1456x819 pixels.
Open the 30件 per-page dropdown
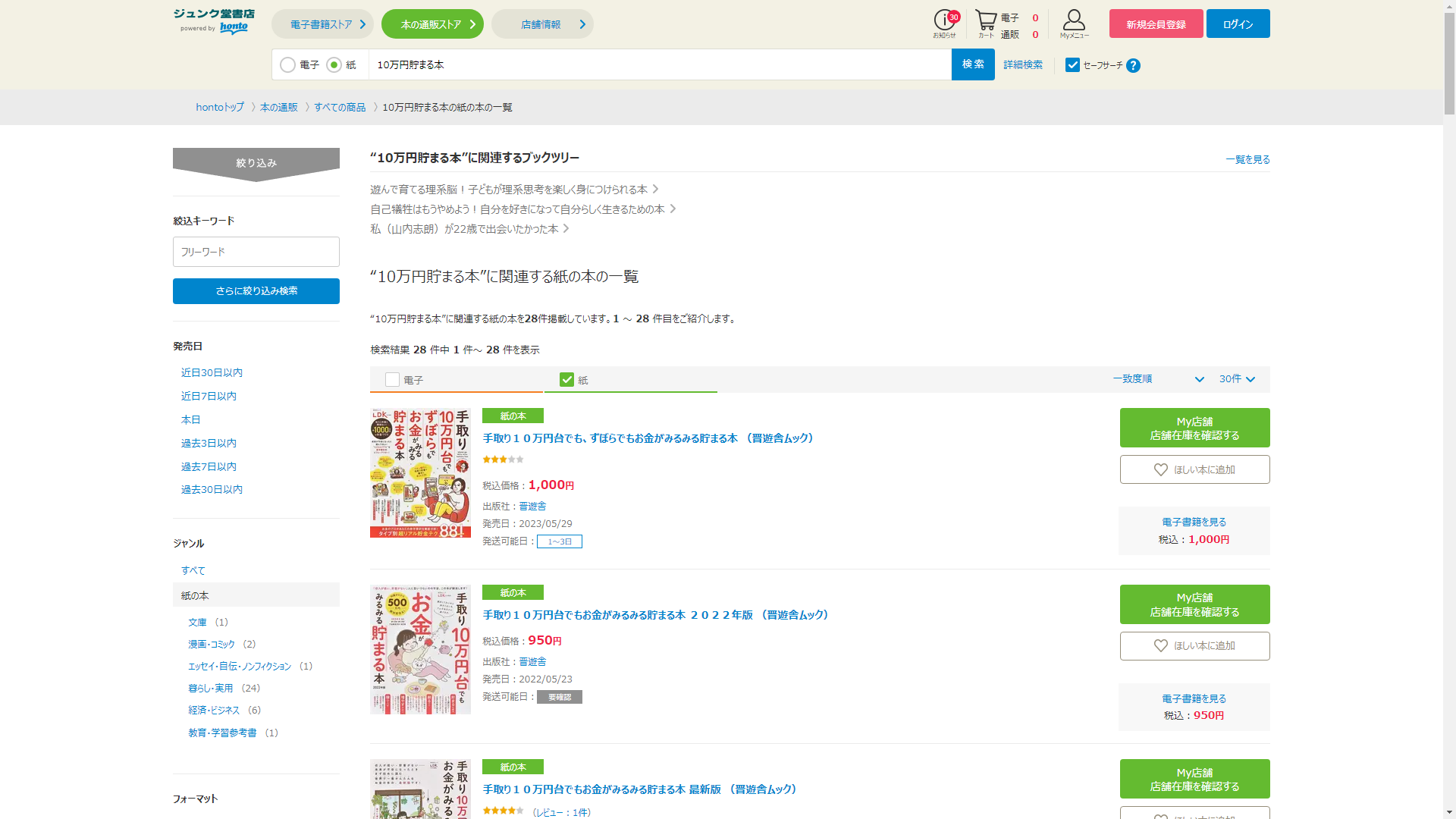coord(1237,379)
